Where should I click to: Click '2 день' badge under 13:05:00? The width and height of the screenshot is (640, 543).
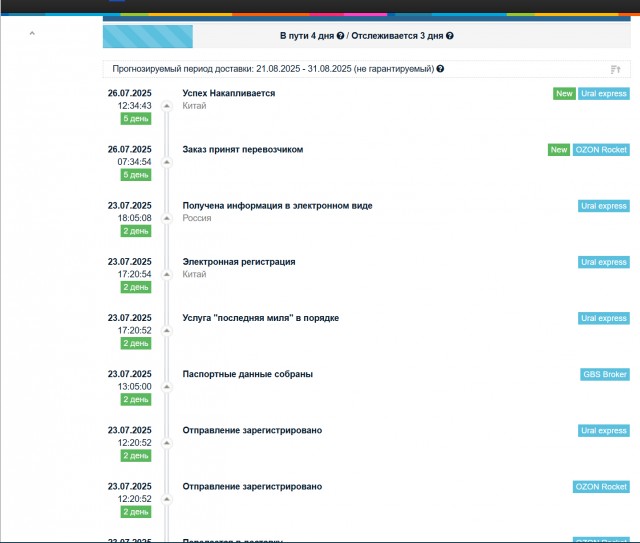(136, 399)
